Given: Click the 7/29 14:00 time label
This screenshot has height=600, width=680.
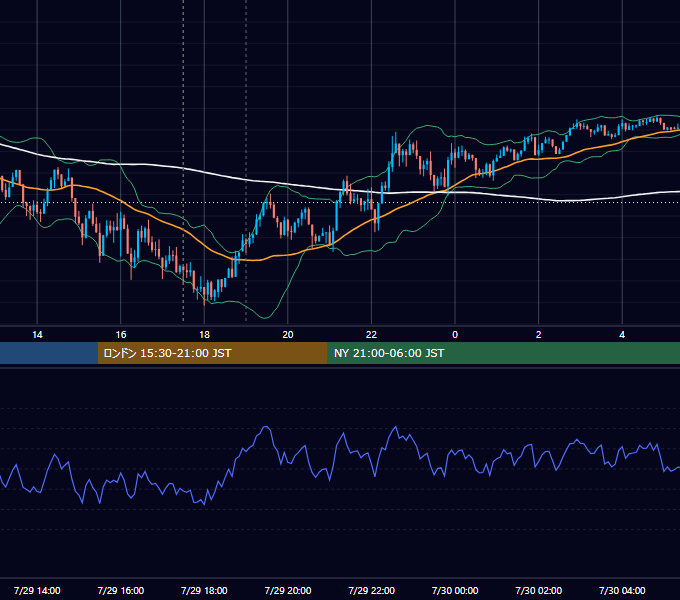Looking at the screenshot, I should [37, 590].
